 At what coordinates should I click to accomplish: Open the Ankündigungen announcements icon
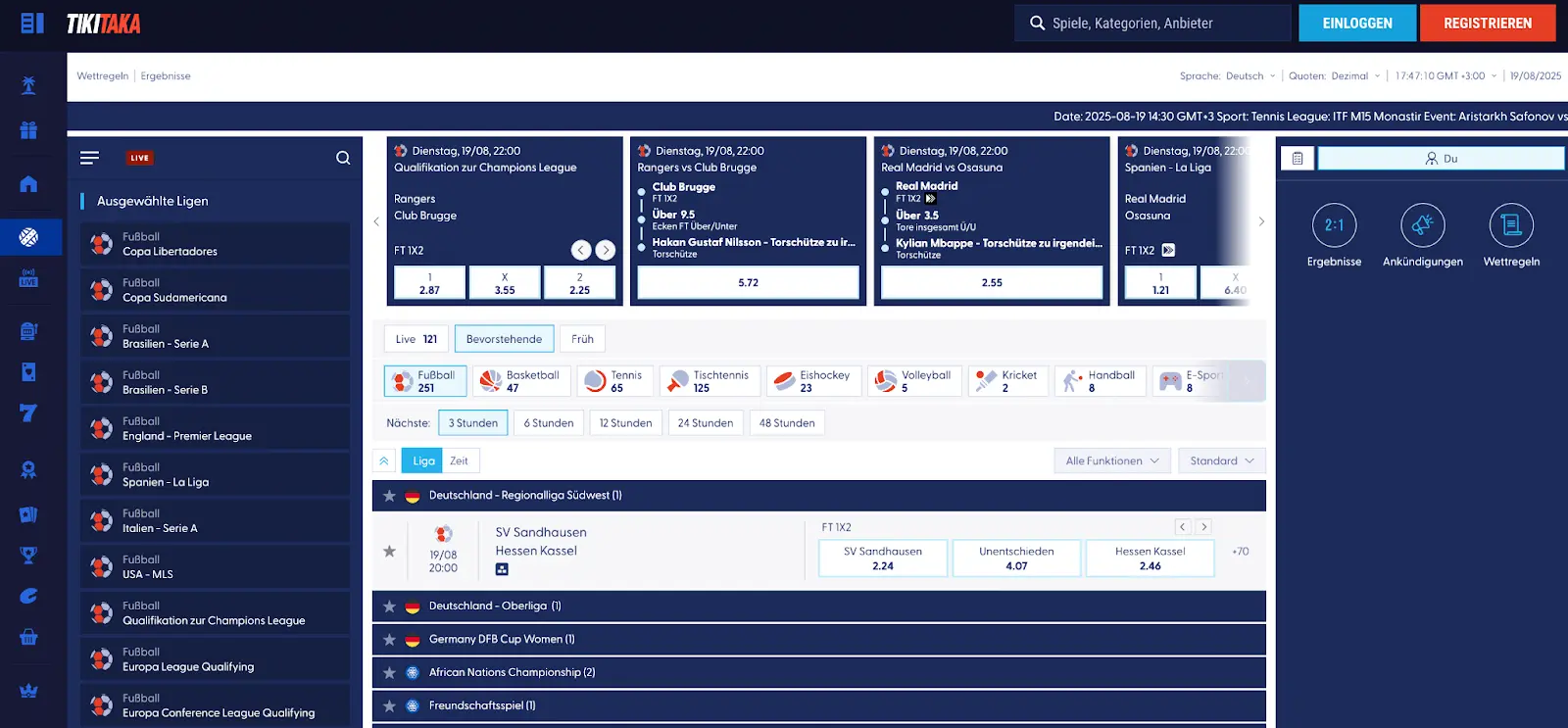pyautogui.click(x=1422, y=225)
